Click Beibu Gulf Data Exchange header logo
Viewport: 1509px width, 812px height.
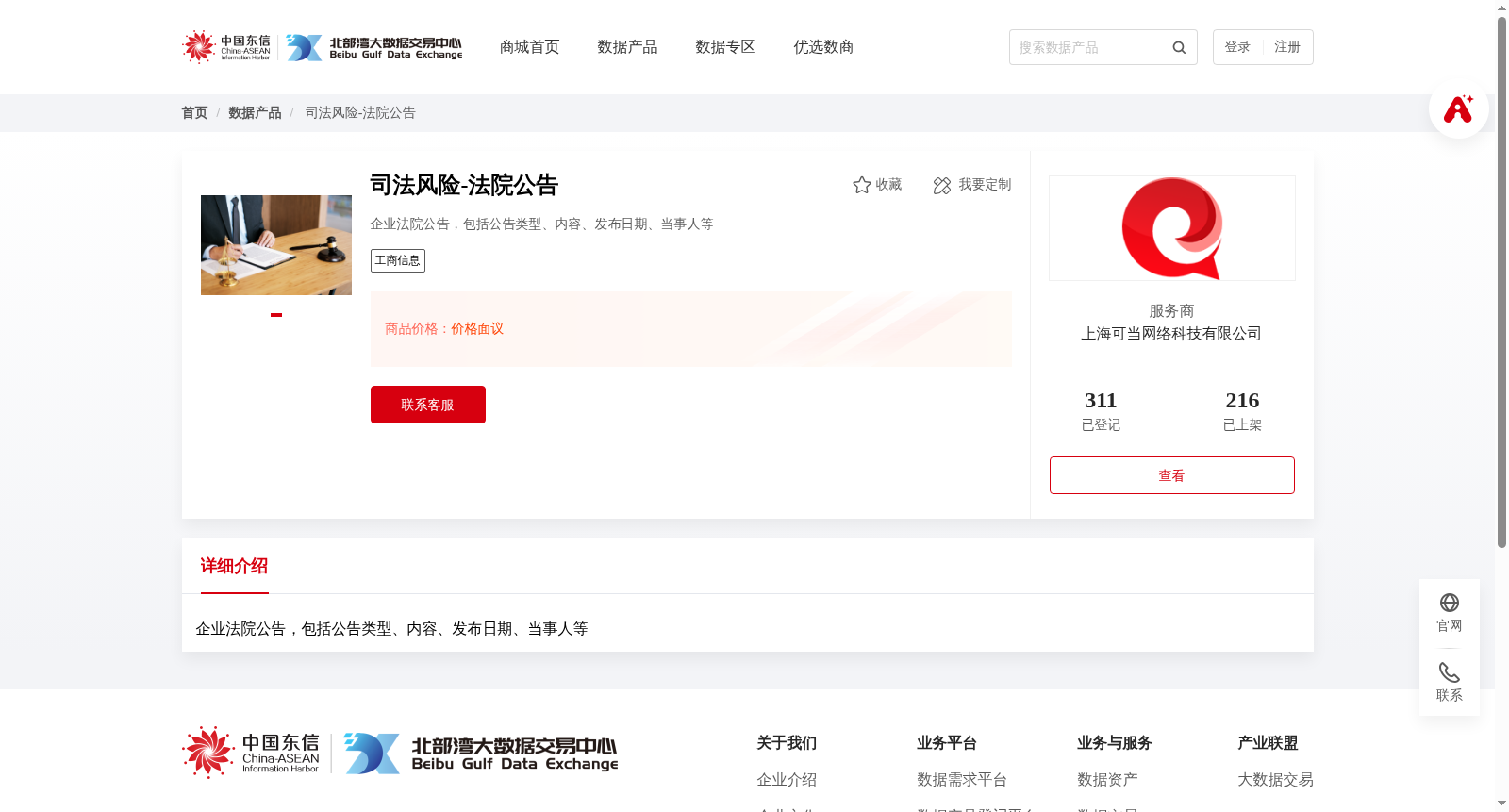[374, 47]
